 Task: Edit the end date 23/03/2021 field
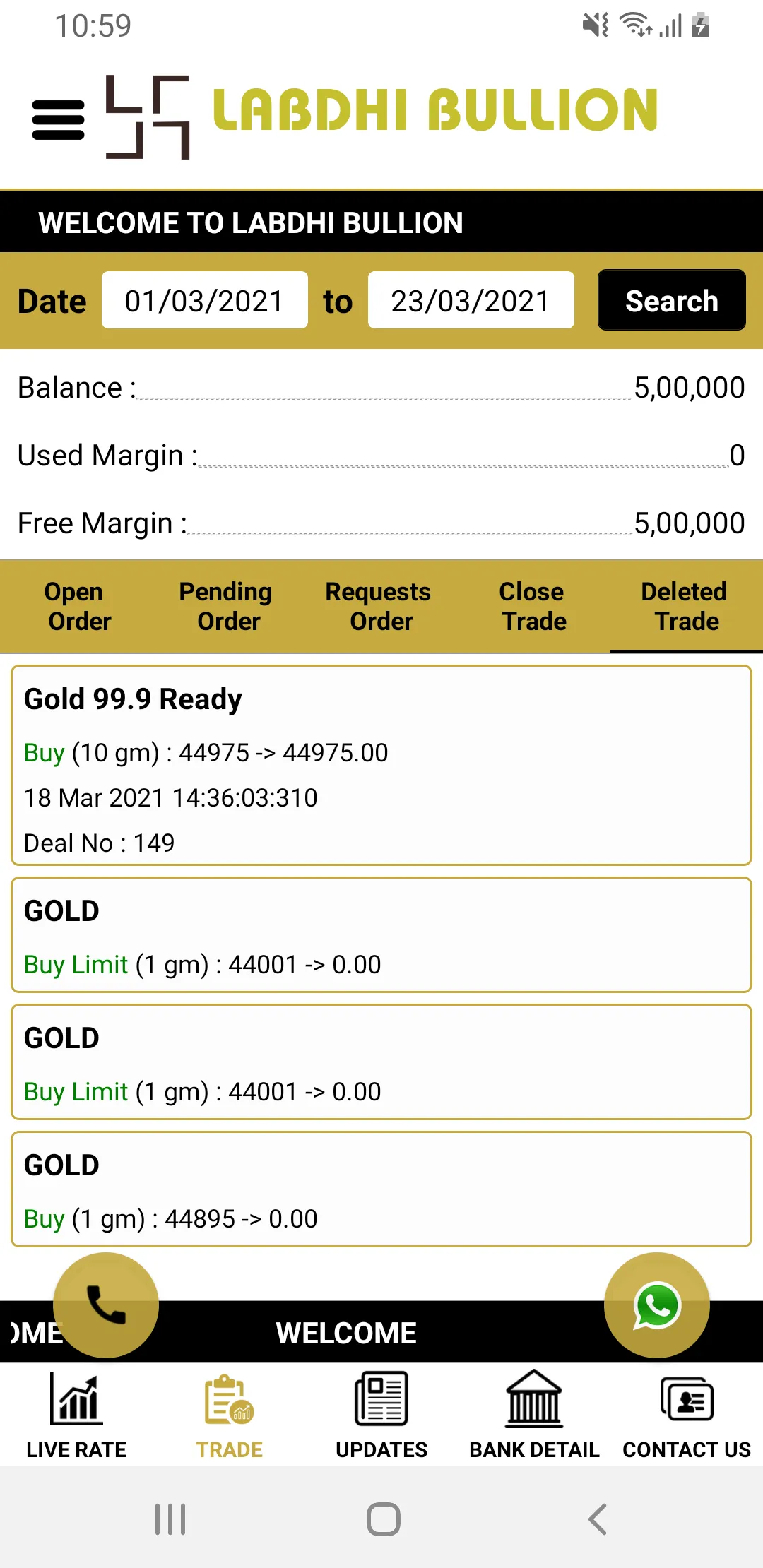click(471, 300)
